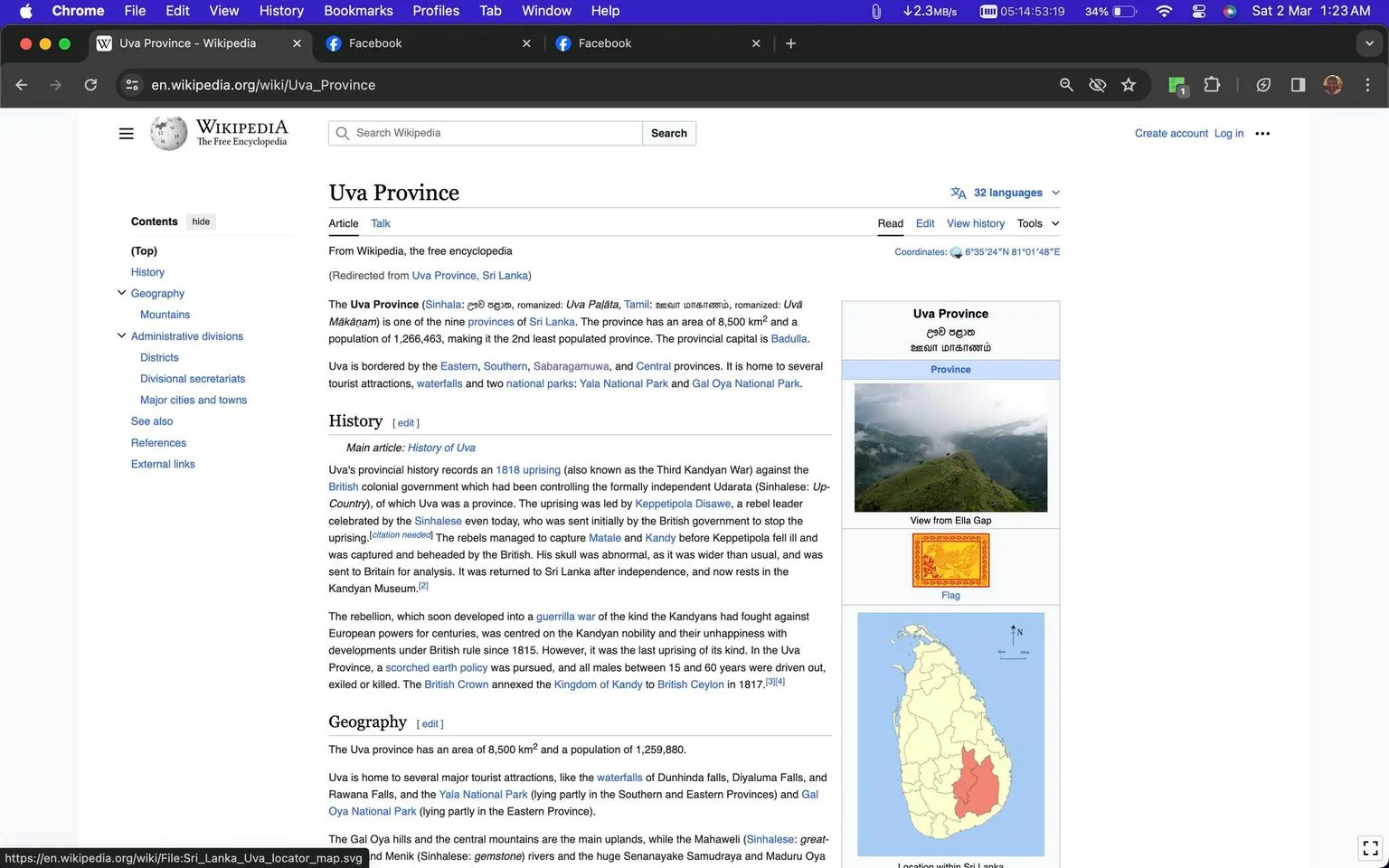Image resolution: width=1389 pixels, height=868 pixels.
Task: Click the coordinates globe map icon
Action: 956,252
